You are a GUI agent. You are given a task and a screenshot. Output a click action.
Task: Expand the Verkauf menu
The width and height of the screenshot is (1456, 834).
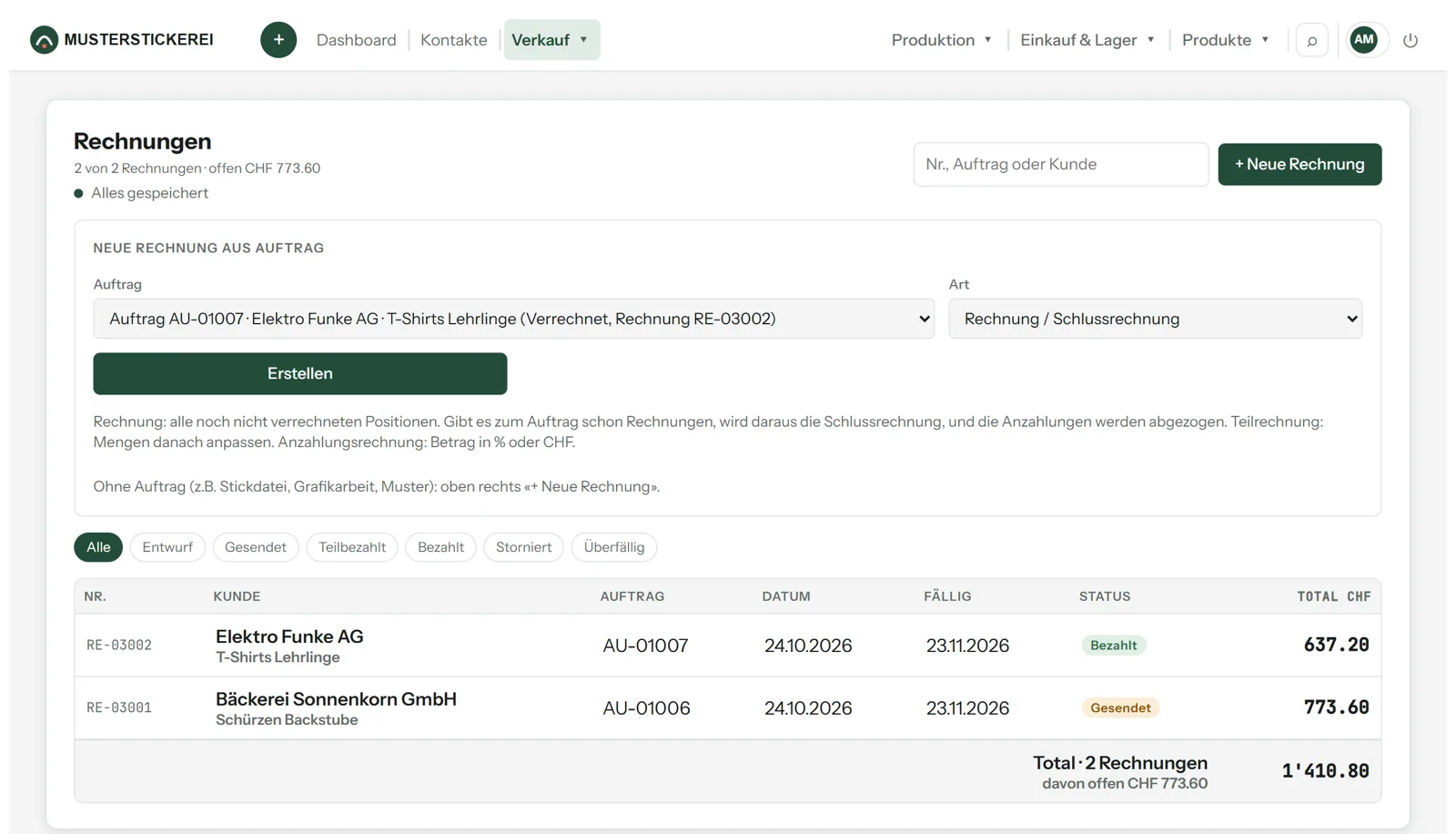coord(551,40)
